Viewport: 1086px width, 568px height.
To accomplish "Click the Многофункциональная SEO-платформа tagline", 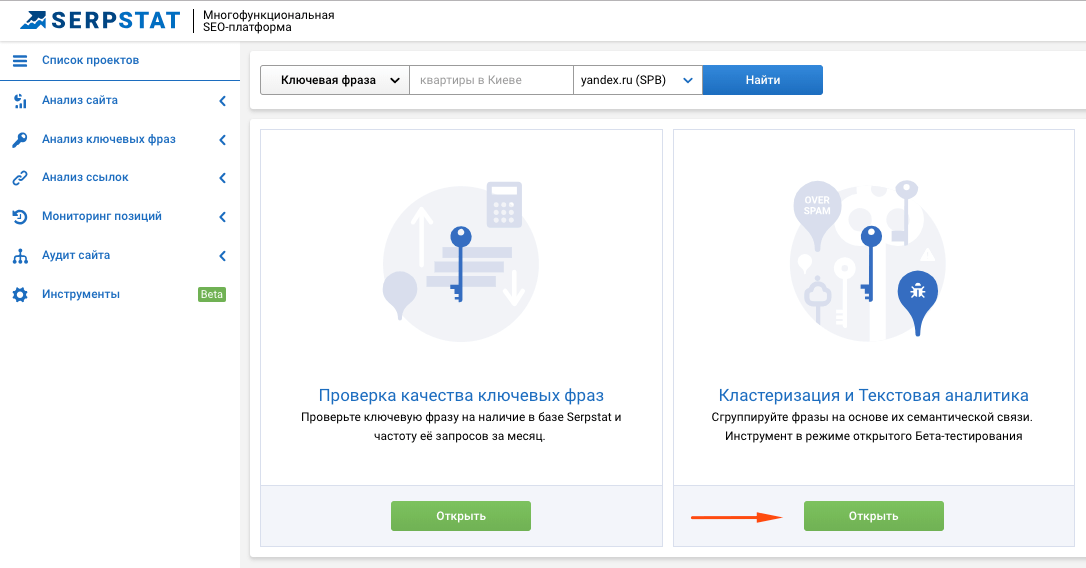I will (269, 21).
